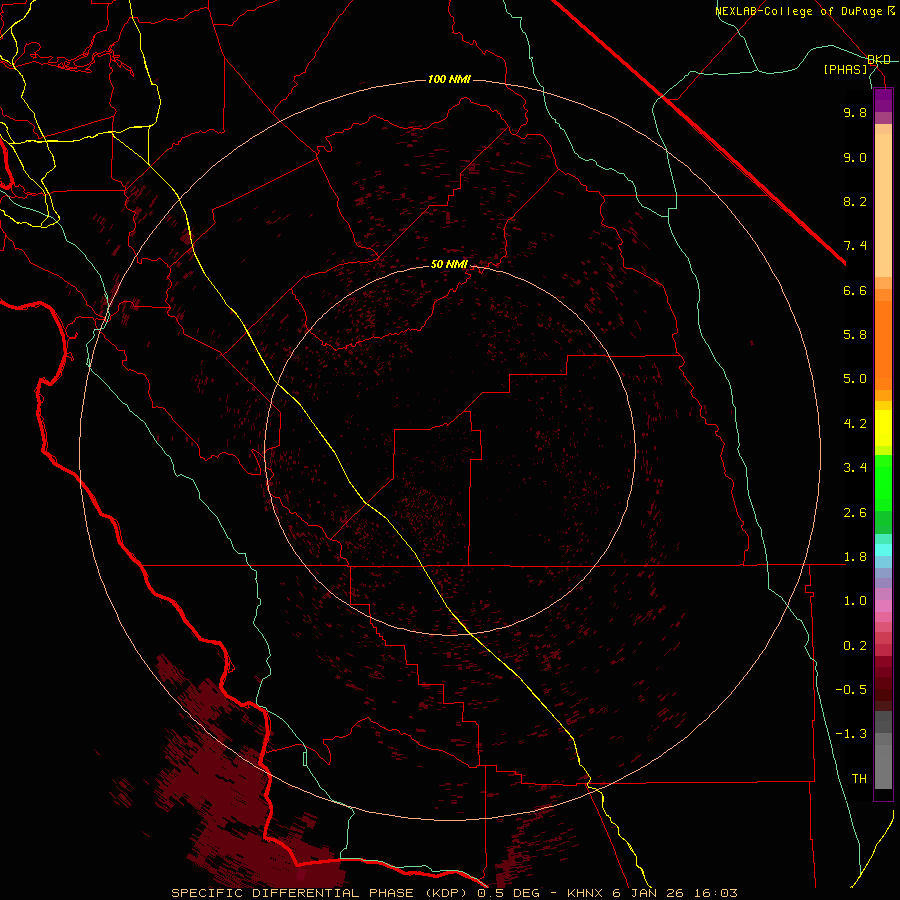The image size is (900, 900).
Task: Click the [PHAS] legend title
Action: point(845,70)
